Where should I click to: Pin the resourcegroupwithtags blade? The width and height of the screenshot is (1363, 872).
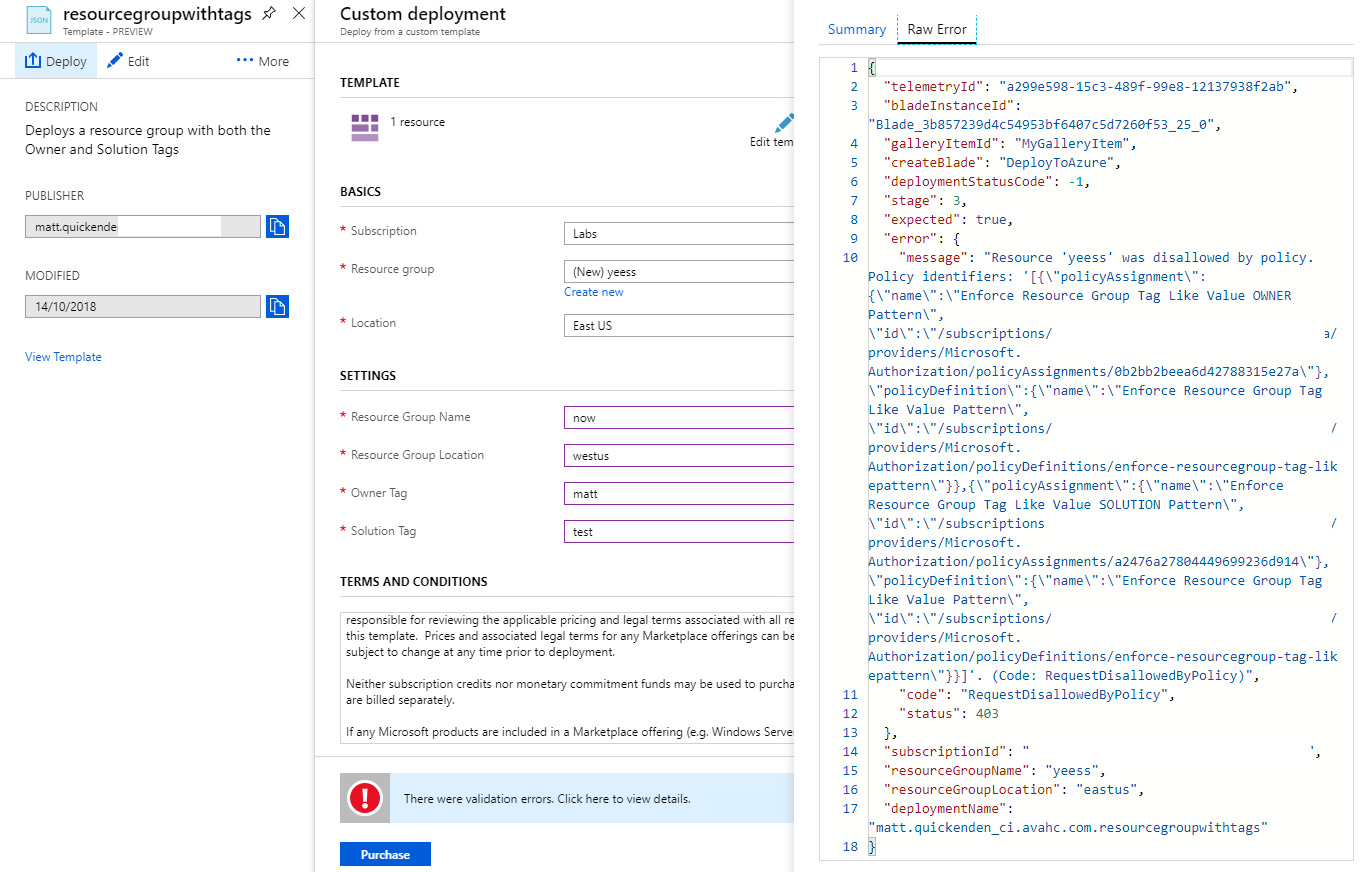click(269, 14)
